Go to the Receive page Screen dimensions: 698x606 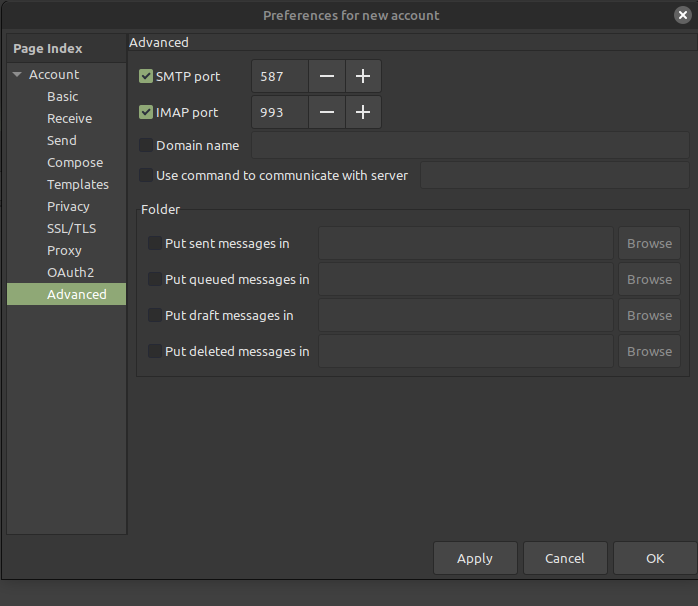click(69, 118)
